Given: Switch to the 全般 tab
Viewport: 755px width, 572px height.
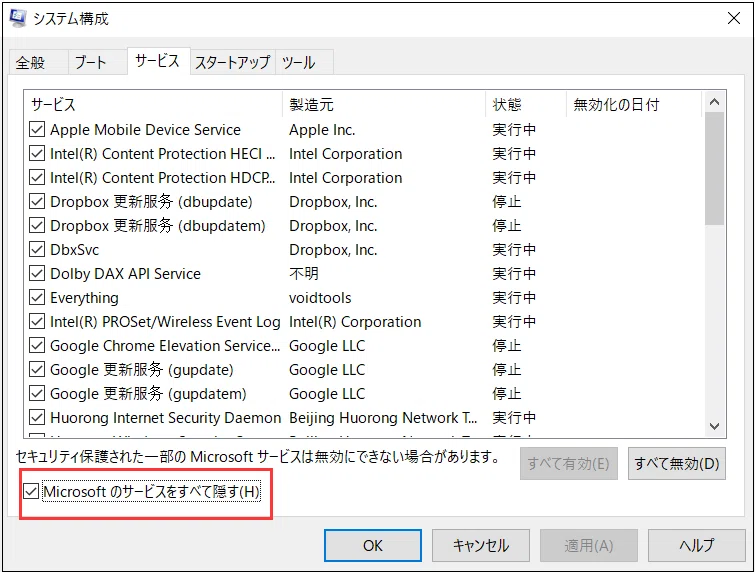Looking at the screenshot, I should pos(39,62).
